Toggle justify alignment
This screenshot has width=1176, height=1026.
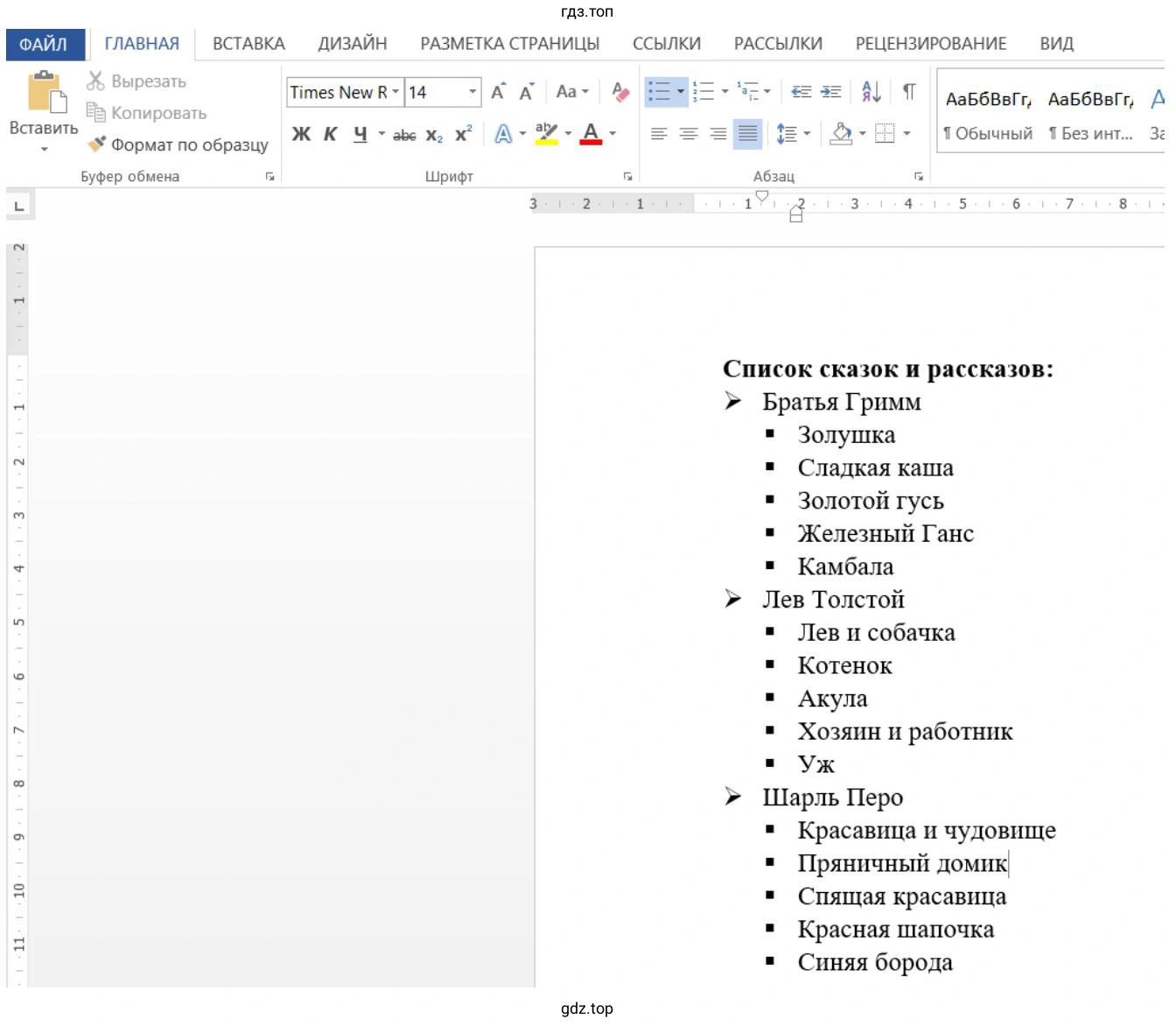748,134
